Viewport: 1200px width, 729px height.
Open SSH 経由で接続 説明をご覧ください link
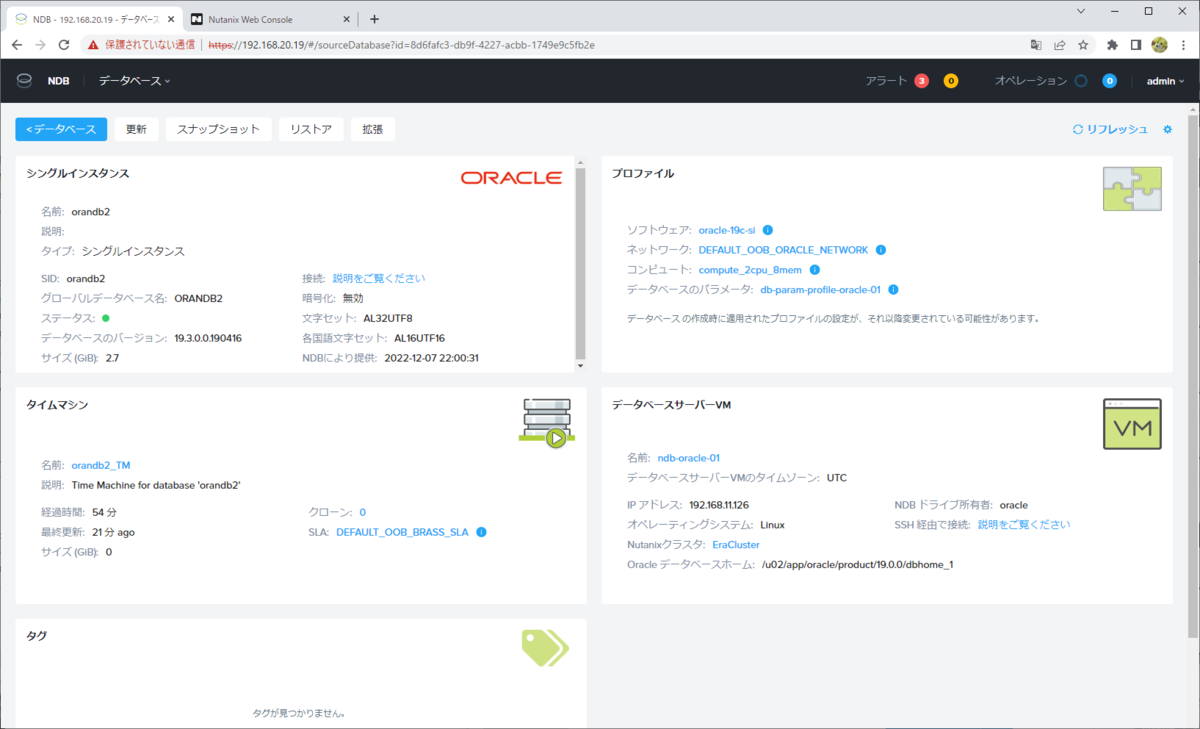[1024, 524]
